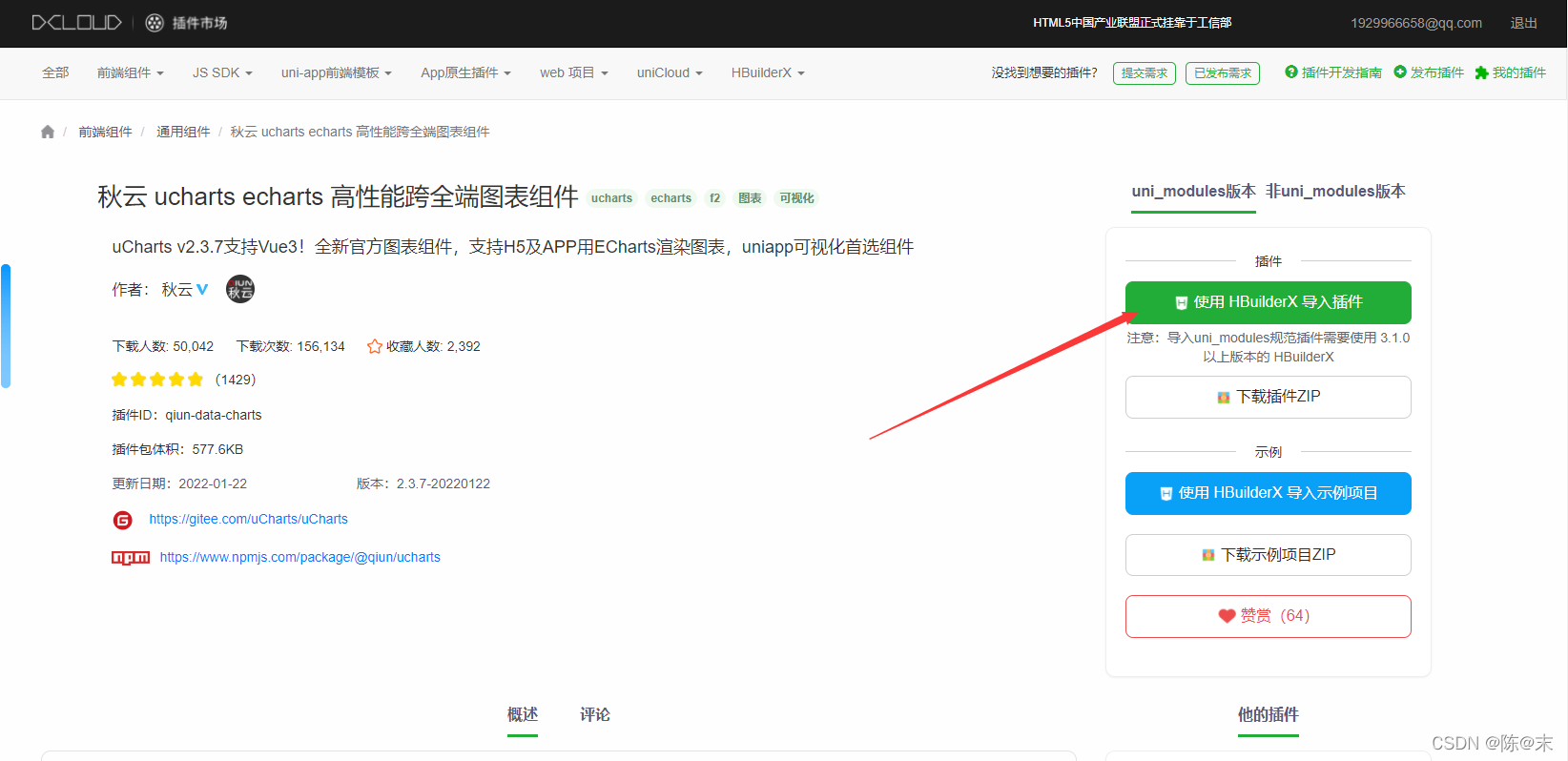Click 插件开发指南 link text
Screen dimensions: 1568x761
pyautogui.click(x=1342, y=72)
